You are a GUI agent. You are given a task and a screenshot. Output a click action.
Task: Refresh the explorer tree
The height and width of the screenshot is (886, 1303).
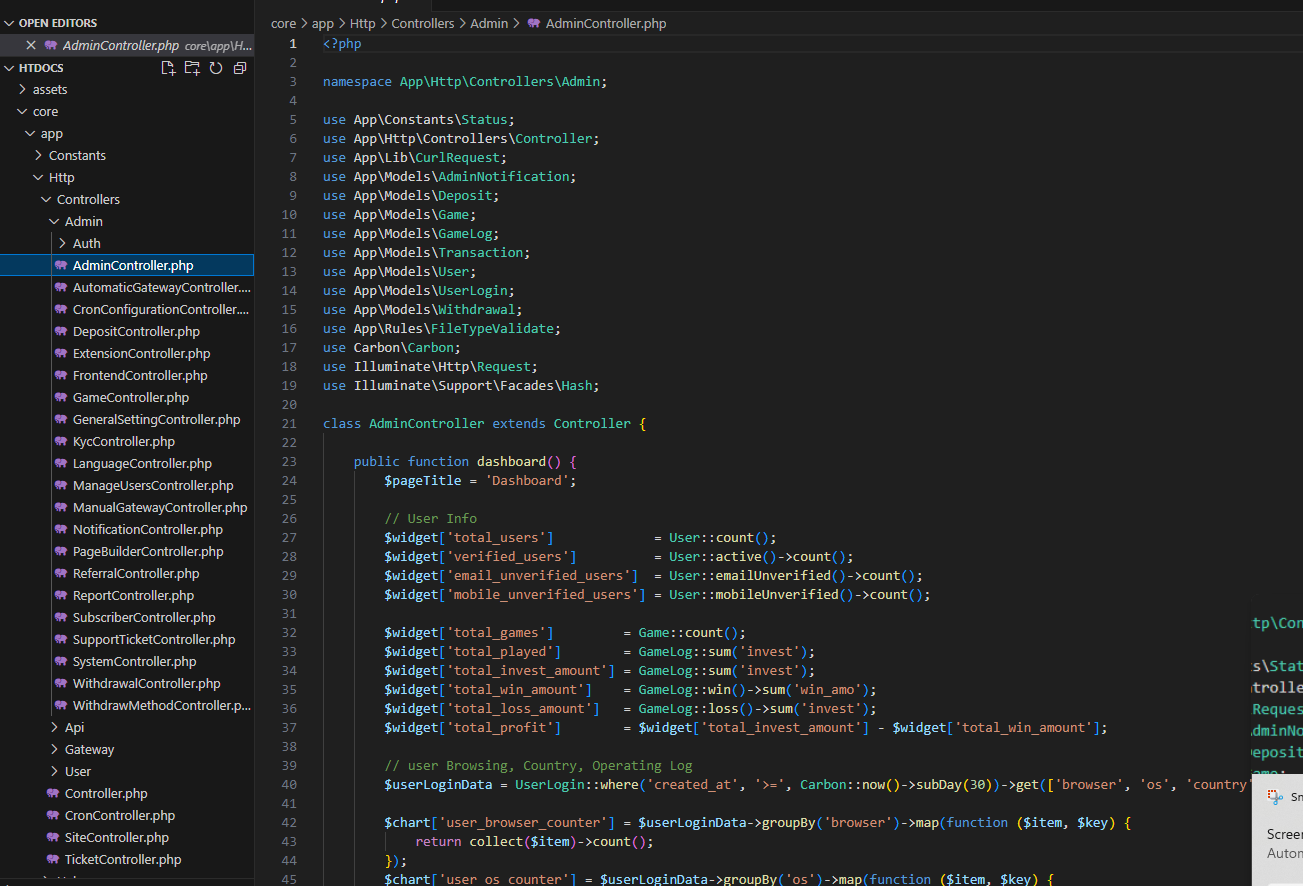pyautogui.click(x=216, y=68)
